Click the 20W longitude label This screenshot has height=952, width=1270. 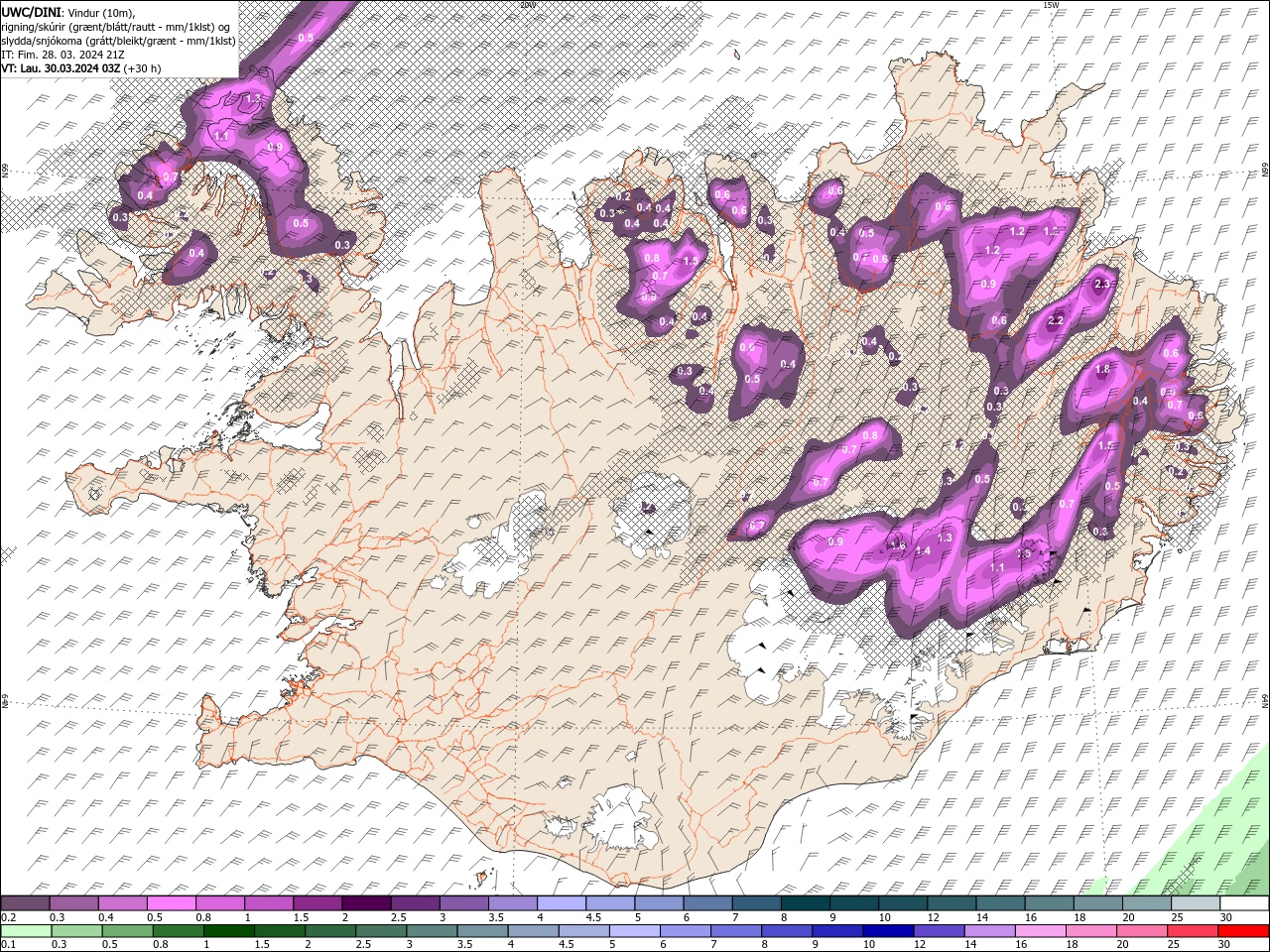tap(528, 5)
